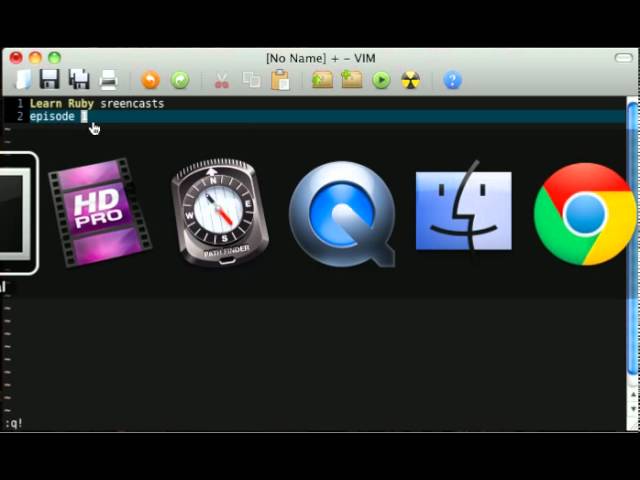Switch to HD Pro app in switcher
This screenshot has height=480, width=640.
[100, 213]
